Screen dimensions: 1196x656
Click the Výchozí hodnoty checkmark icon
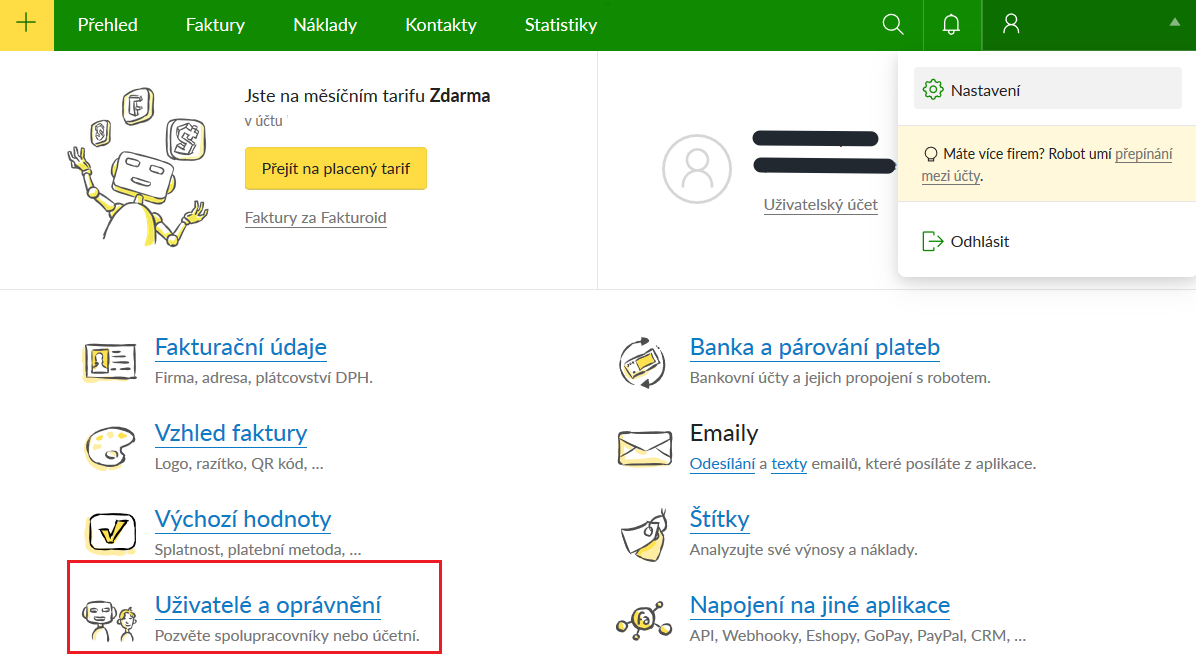click(x=111, y=532)
